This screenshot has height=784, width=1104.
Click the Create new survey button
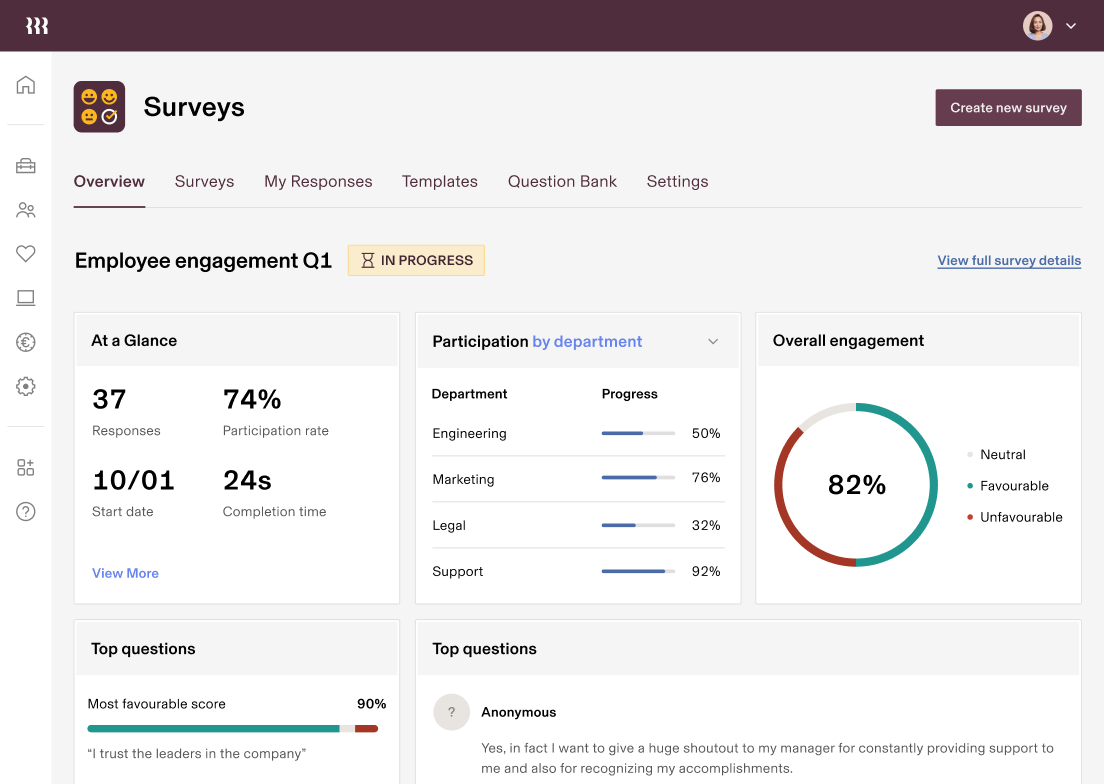1008,107
